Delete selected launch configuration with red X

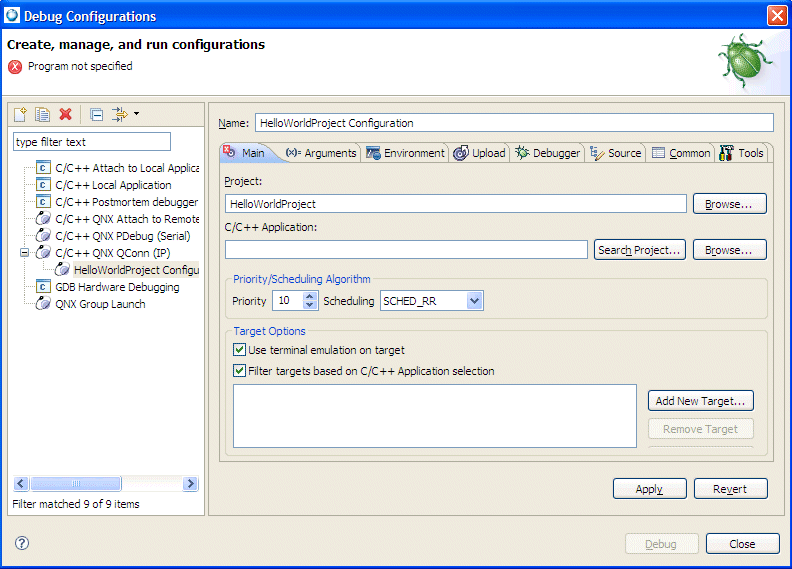click(x=66, y=115)
